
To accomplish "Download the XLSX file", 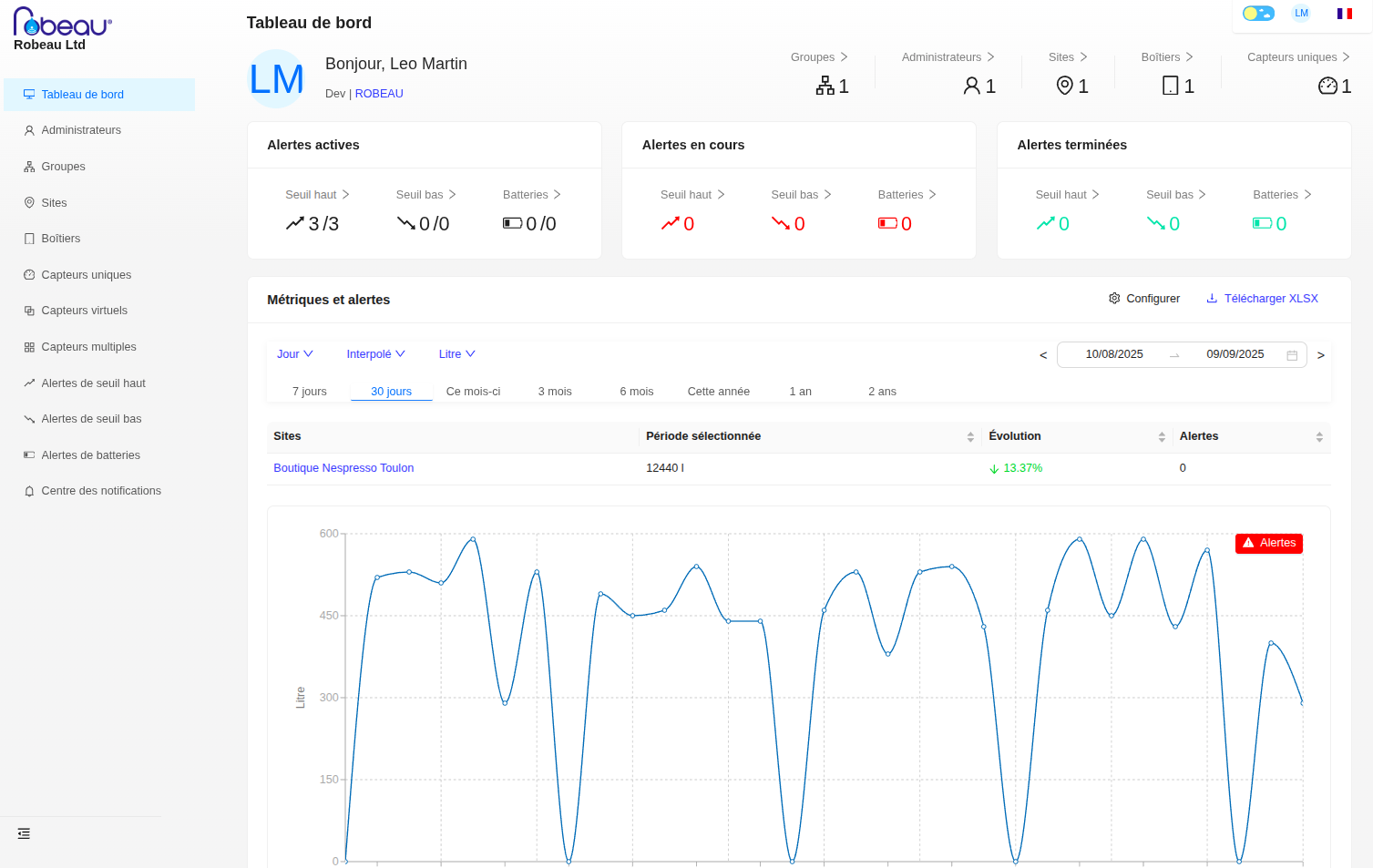I will coord(1262,299).
